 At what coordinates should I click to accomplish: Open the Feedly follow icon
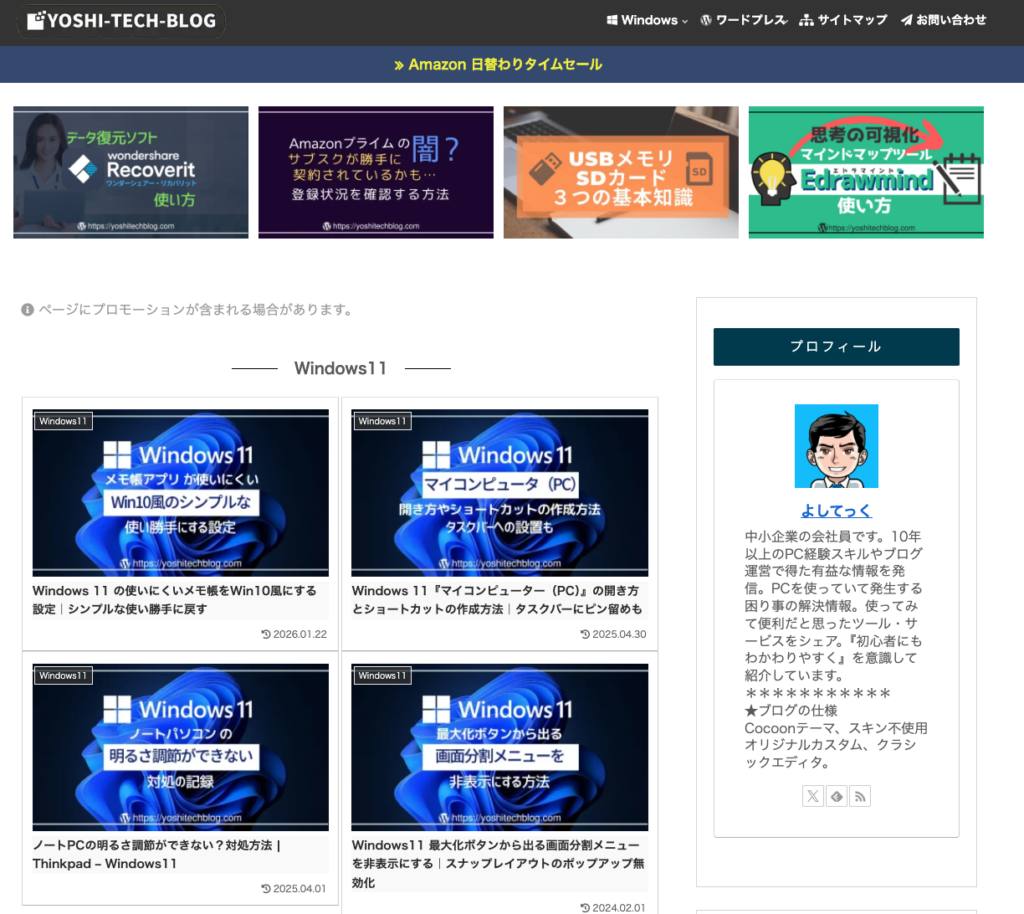pyautogui.click(x=836, y=796)
